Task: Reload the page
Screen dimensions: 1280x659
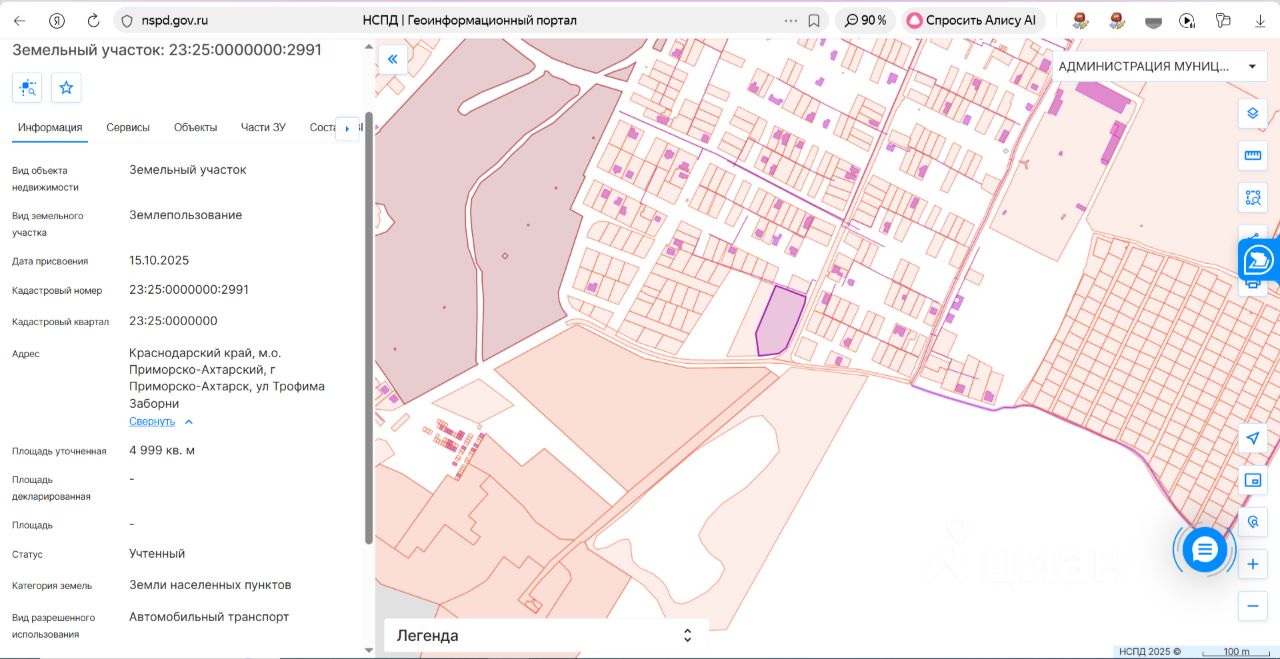Action: tap(93, 20)
